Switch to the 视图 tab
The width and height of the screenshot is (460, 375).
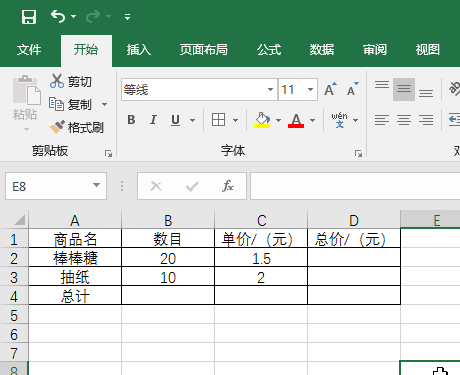tap(428, 50)
